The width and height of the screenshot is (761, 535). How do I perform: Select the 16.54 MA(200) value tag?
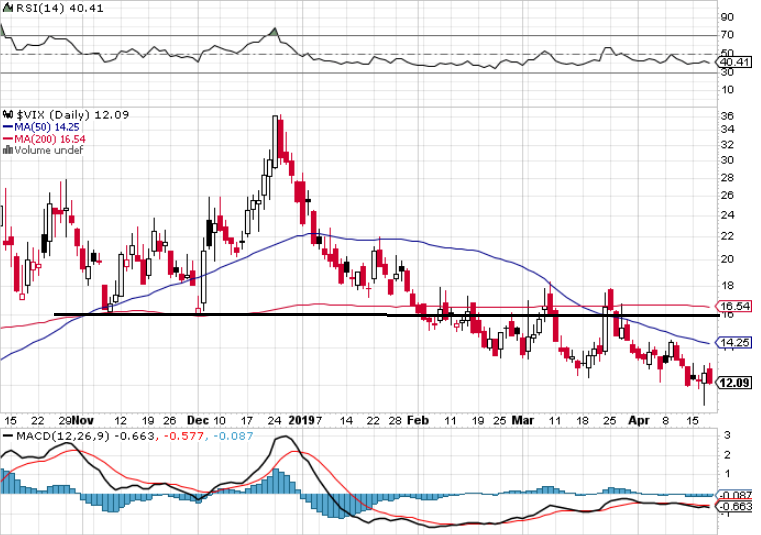(735, 306)
